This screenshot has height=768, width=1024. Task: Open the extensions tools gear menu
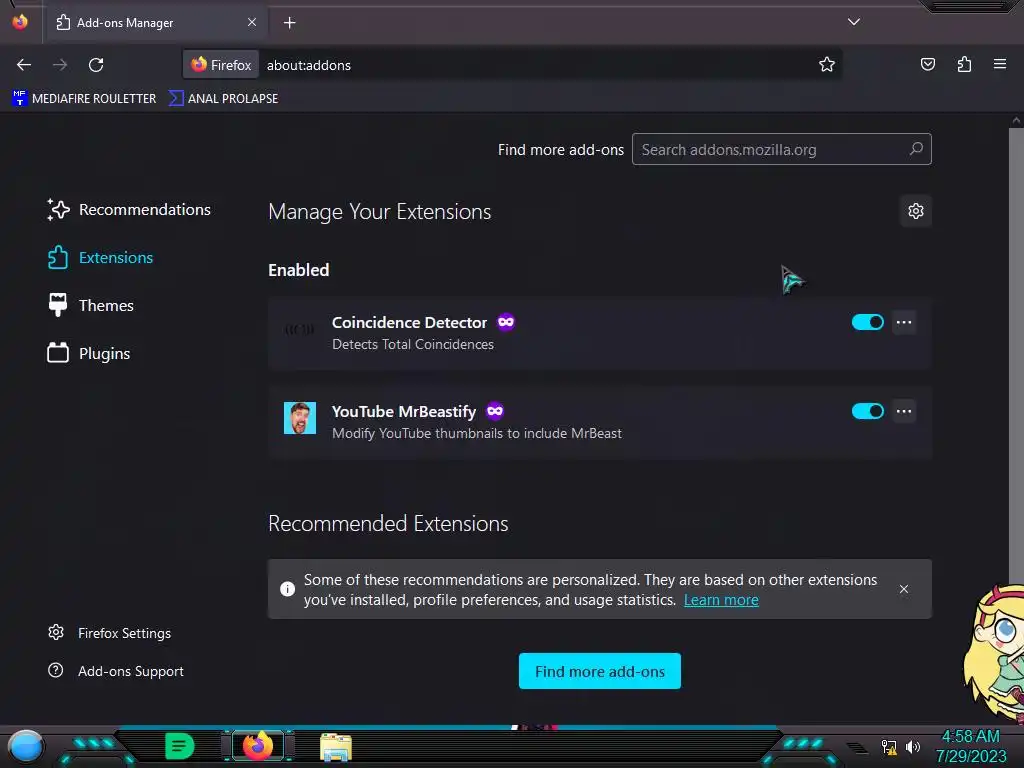(x=916, y=211)
